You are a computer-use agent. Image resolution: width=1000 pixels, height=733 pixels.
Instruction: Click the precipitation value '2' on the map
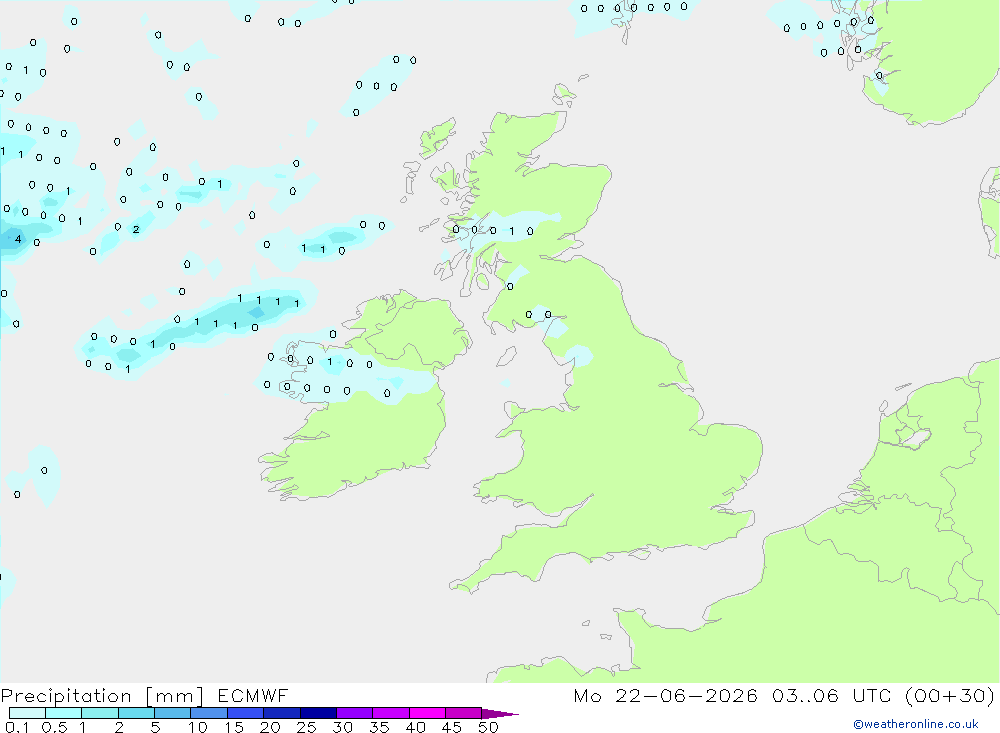(136, 230)
